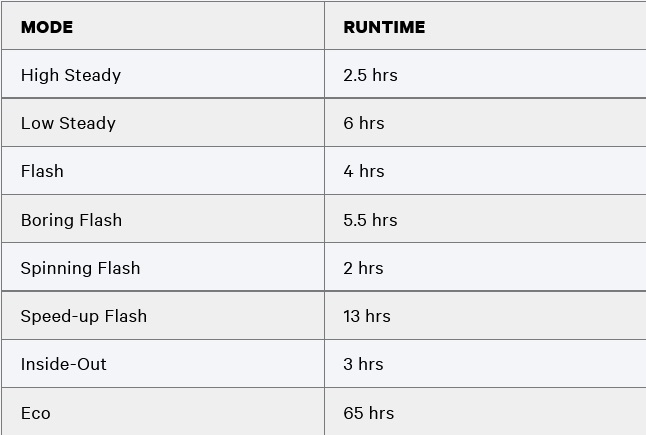646x435 pixels.
Task: Click the 6 hrs runtime value
Action: click(364, 123)
